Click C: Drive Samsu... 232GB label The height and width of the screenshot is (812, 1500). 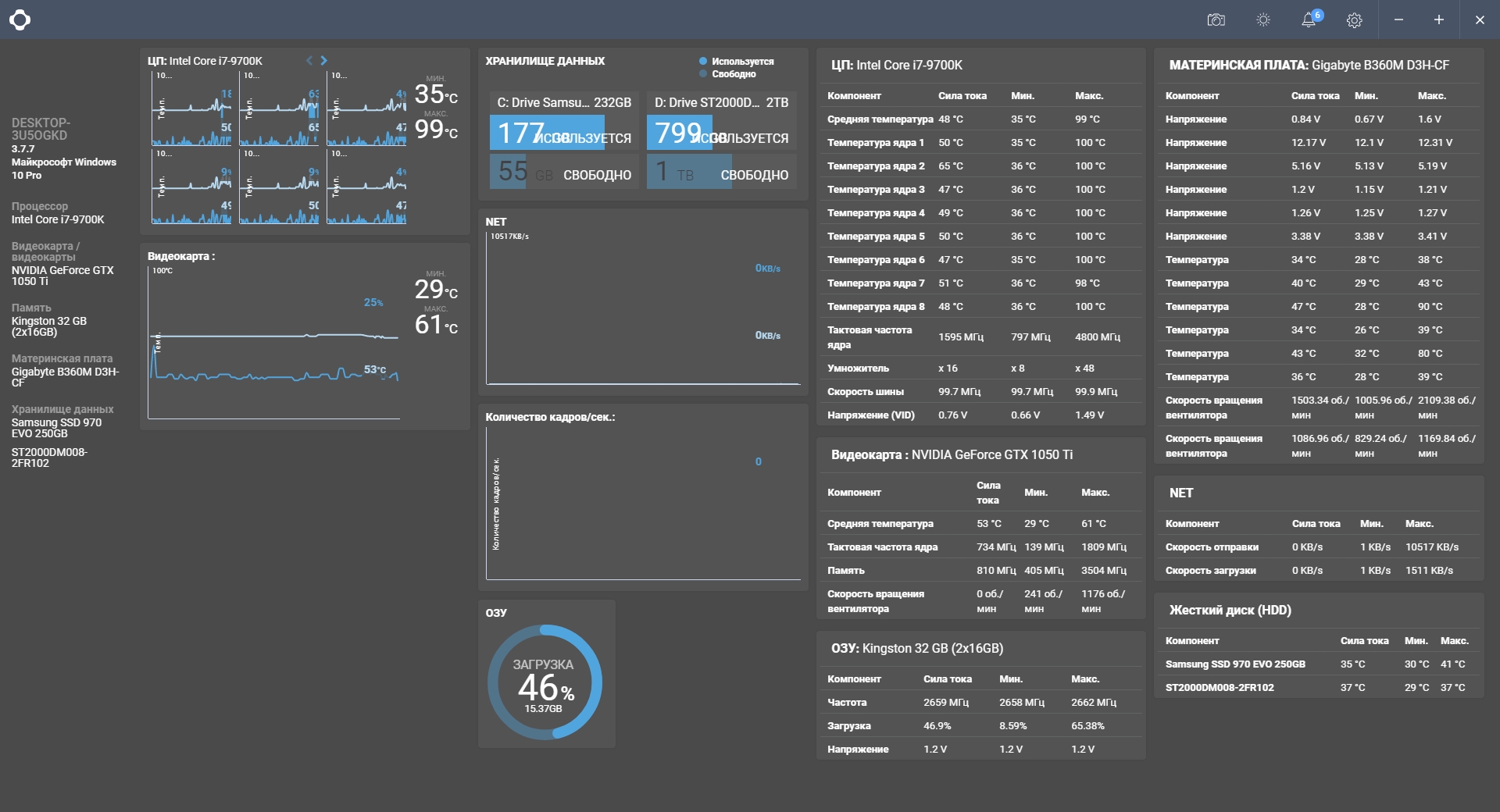coord(564,102)
